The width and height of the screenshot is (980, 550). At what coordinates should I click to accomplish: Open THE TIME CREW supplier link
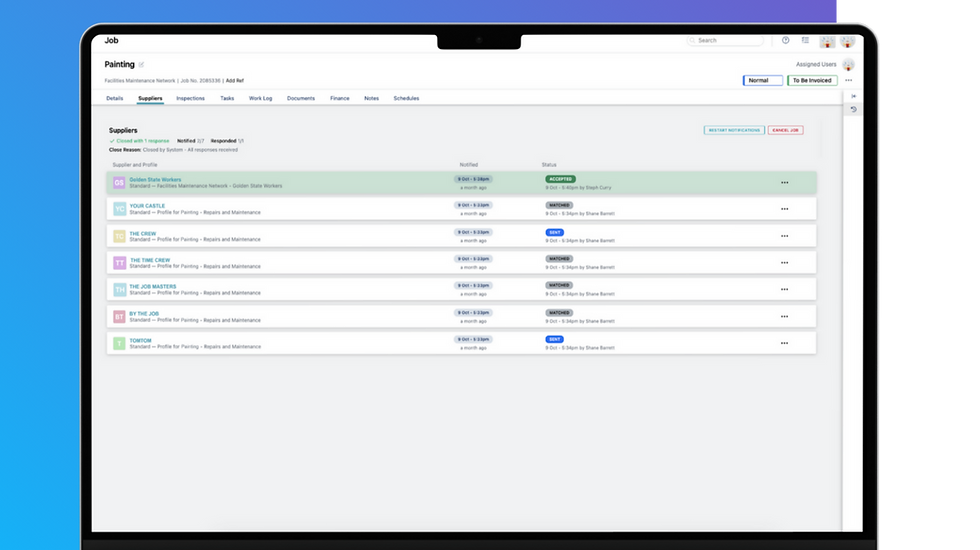click(x=149, y=260)
